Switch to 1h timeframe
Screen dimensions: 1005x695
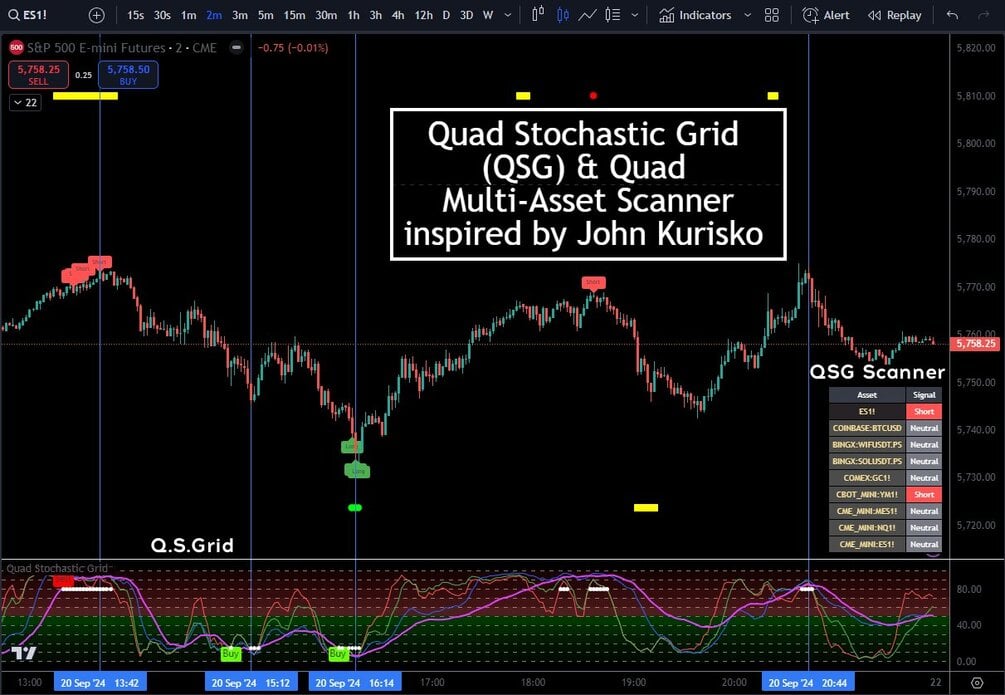click(x=353, y=15)
